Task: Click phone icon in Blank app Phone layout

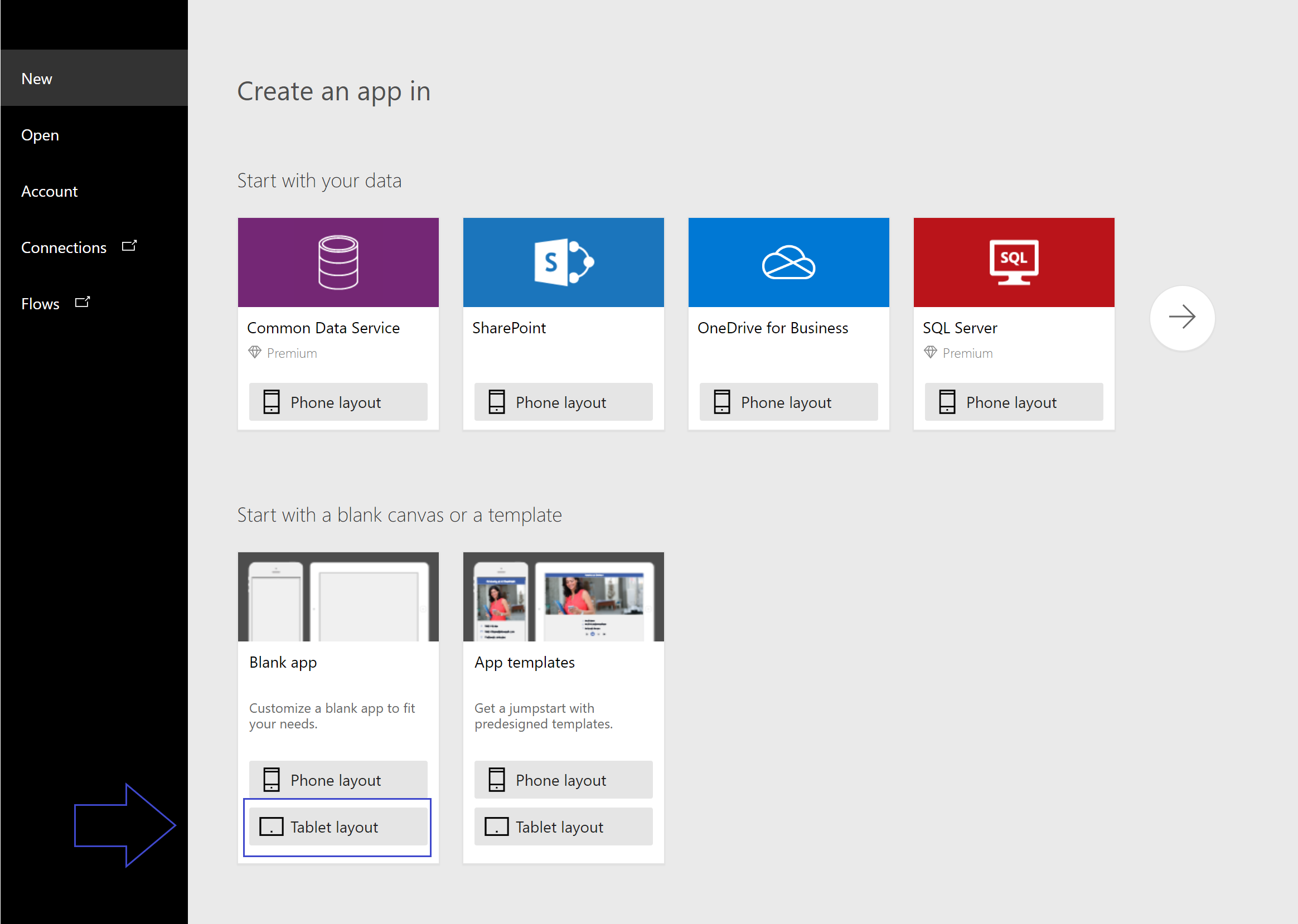Action: pyautogui.click(x=272, y=780)
